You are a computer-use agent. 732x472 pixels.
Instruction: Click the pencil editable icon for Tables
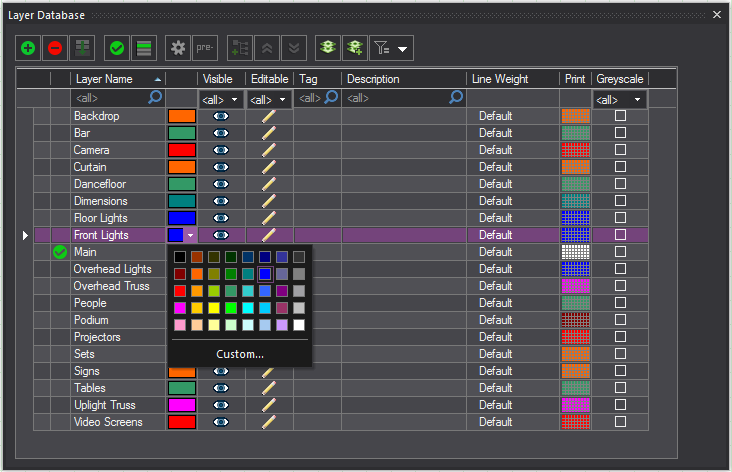click(268, 388)
